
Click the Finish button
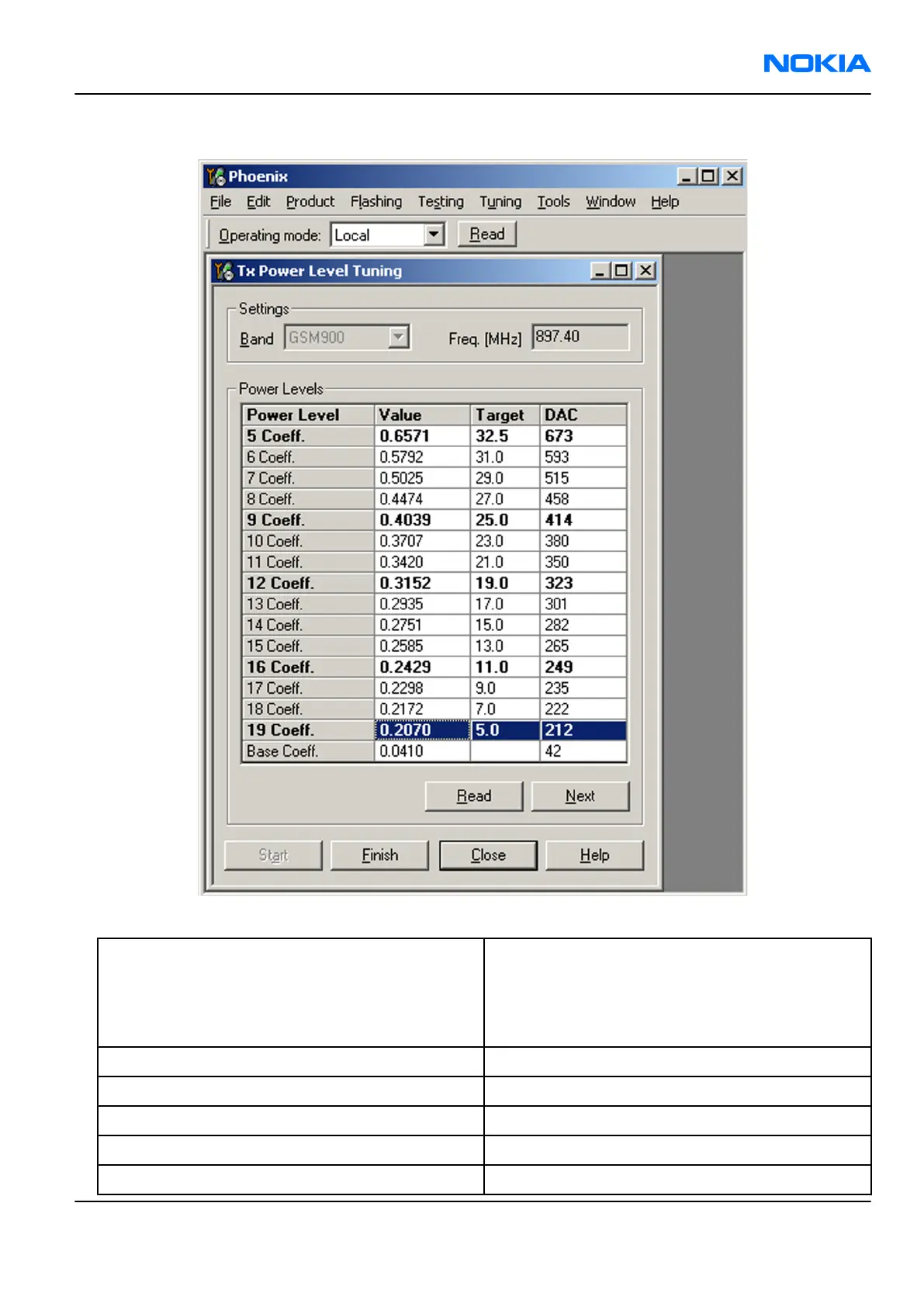tap(379, 855)
